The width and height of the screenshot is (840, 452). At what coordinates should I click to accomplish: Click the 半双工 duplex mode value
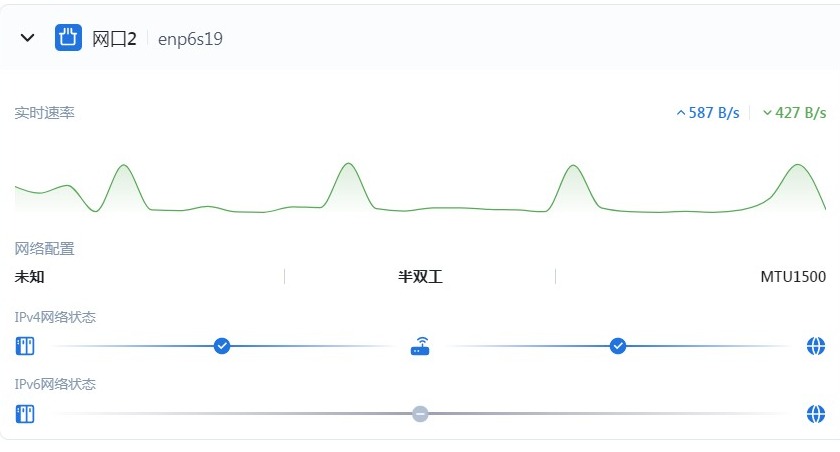420,277
